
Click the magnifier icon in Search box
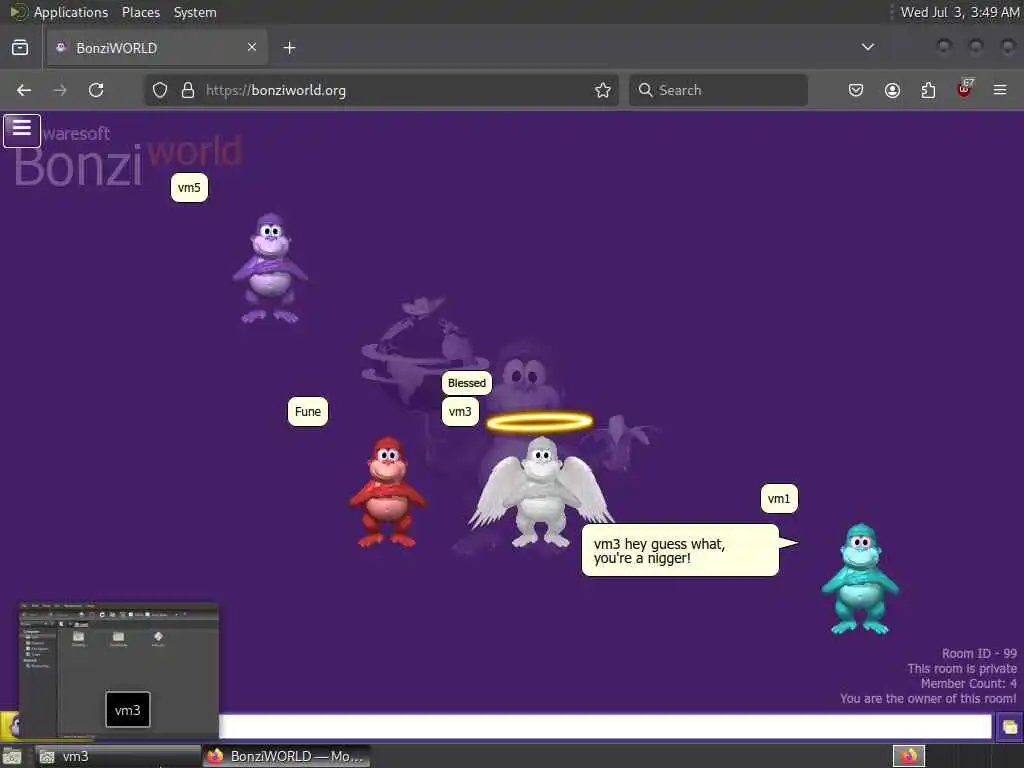pyautogui.click(x=645, y=90)
